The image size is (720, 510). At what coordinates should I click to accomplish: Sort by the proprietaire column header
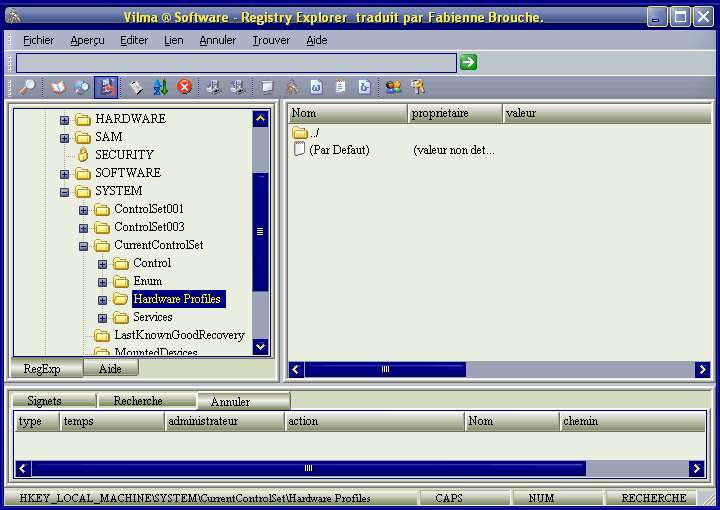pyautogui.click(x=455, y=113)
